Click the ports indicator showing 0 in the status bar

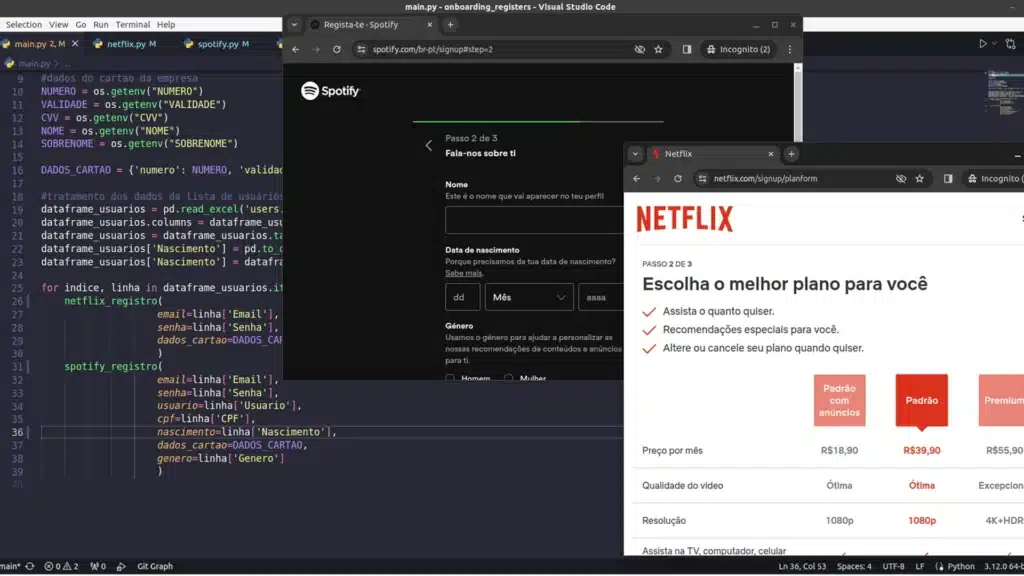(97, 567)
